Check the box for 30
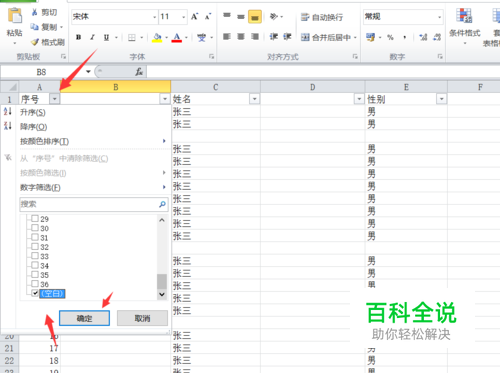This screenshot has height=373, width=500. tap(35, 228)
